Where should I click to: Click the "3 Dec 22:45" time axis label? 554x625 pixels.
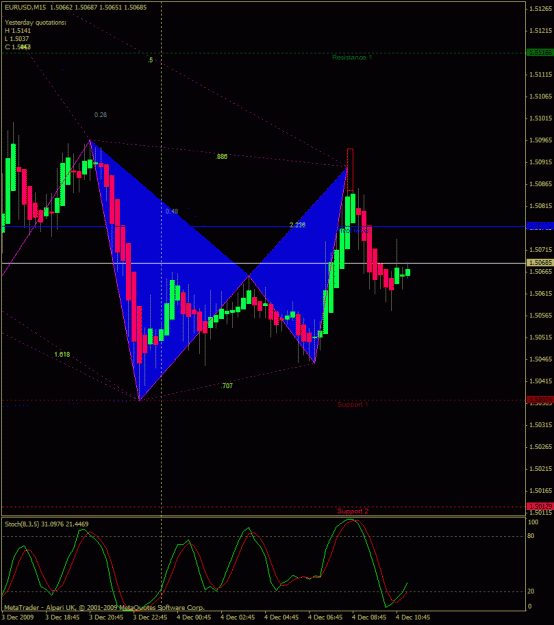(x=150, y=617)
